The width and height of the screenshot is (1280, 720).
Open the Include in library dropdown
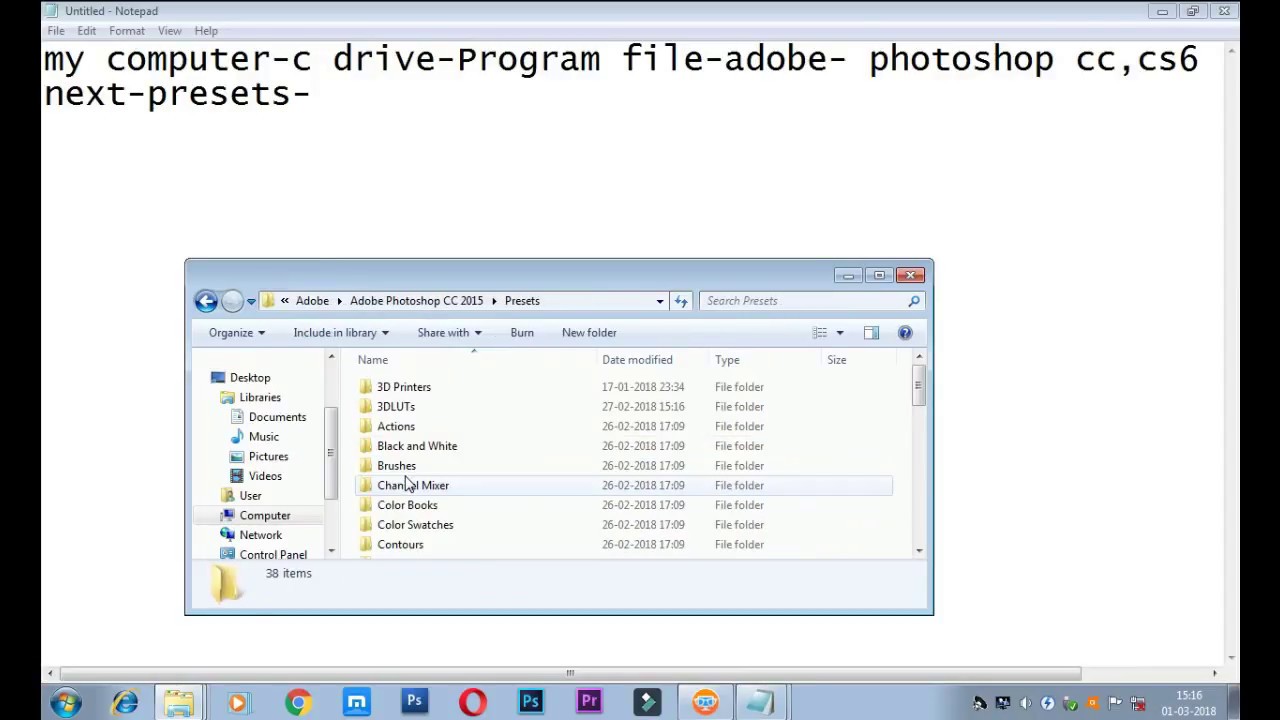(341, 333)
